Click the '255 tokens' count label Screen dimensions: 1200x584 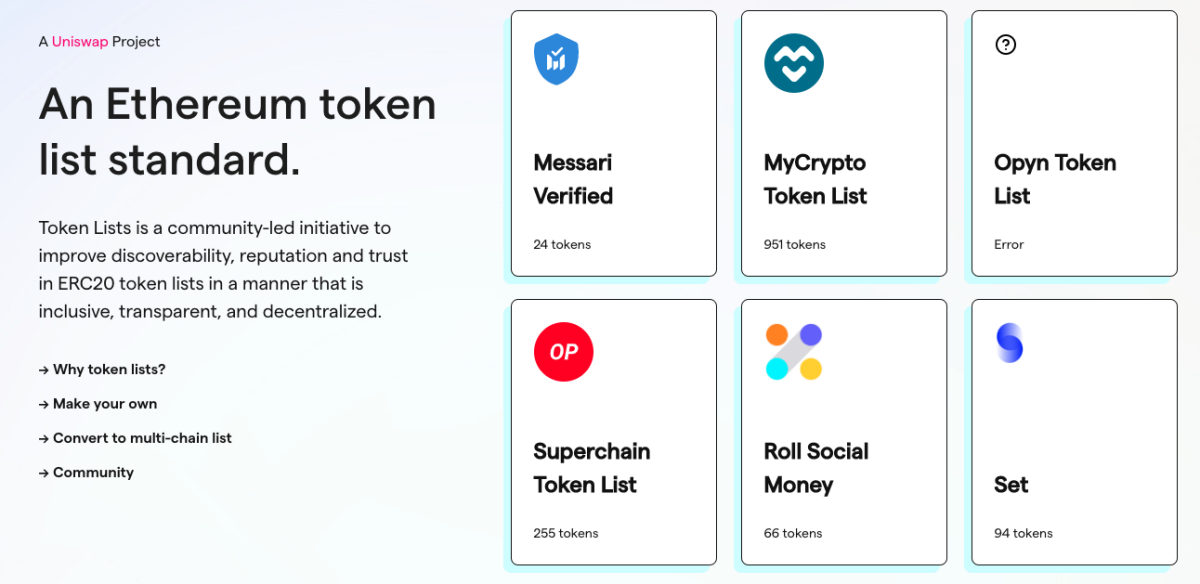(565, 534)
